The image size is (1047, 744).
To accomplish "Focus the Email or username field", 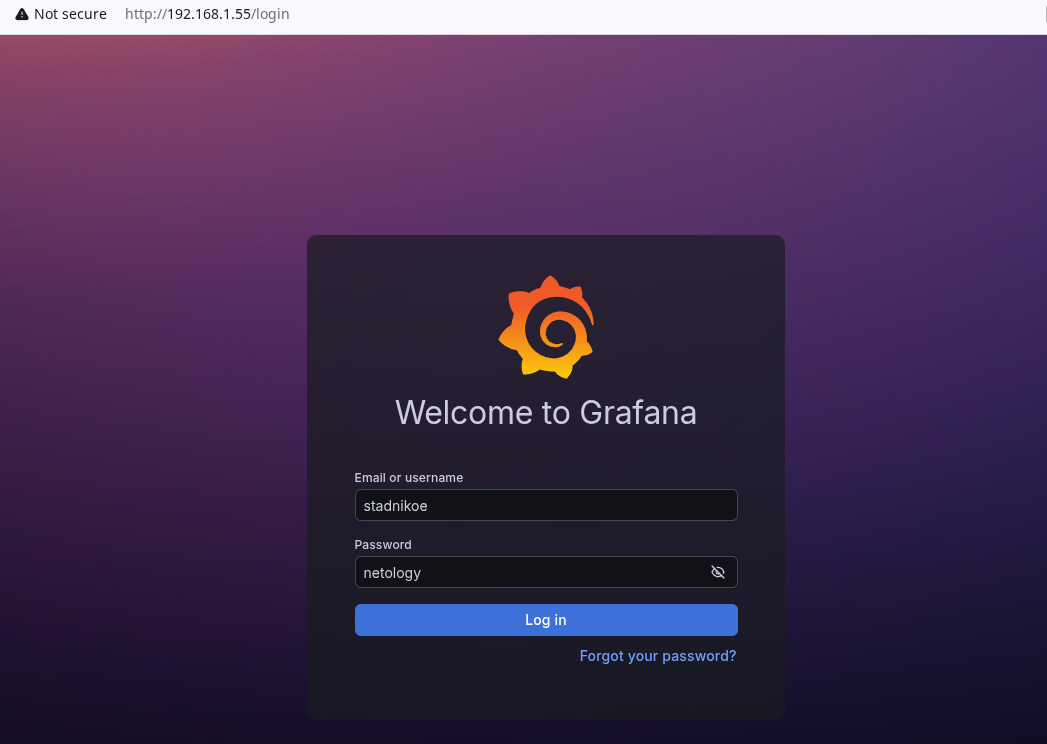I will pos(546,506).
